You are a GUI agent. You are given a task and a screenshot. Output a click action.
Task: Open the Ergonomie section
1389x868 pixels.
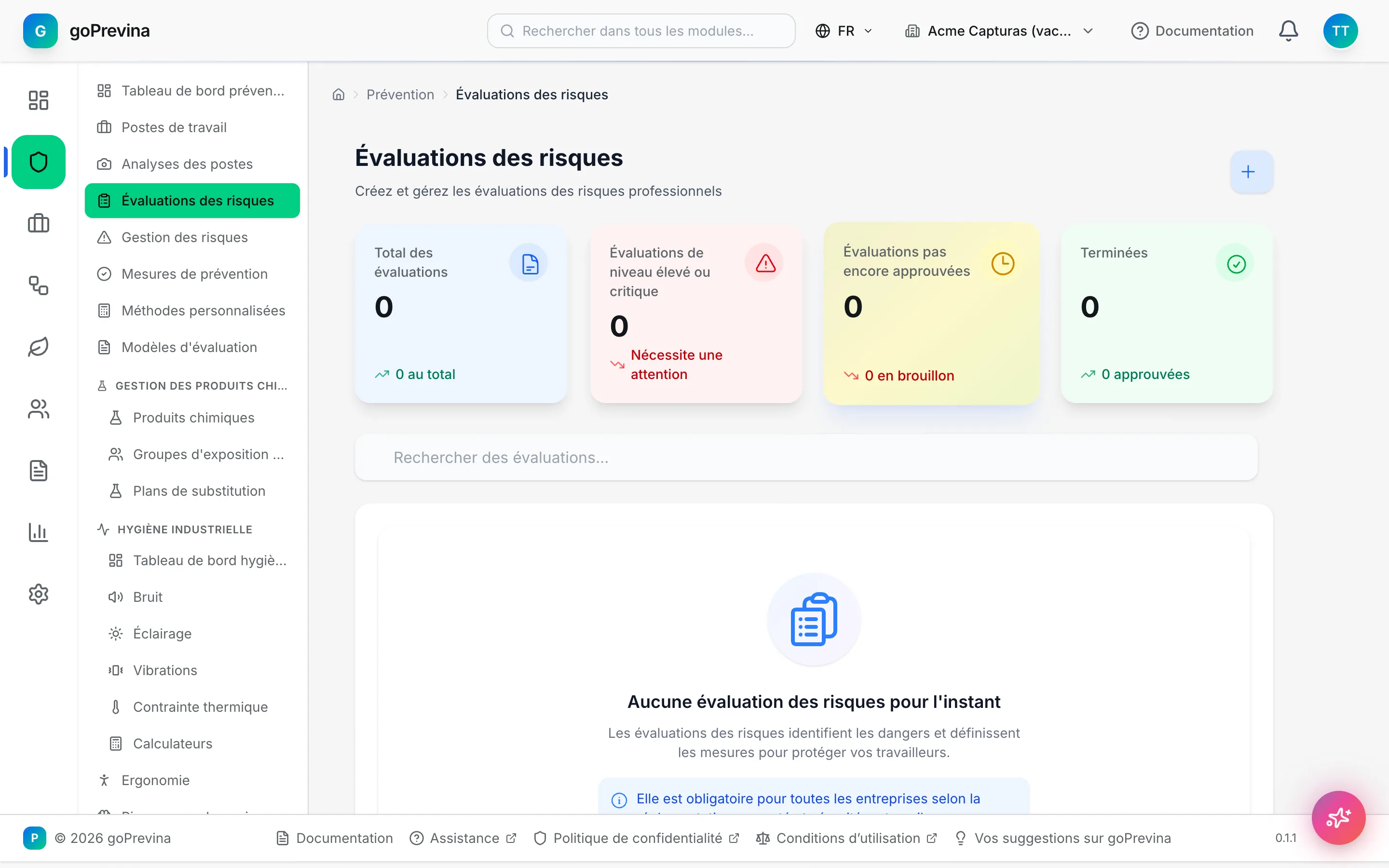tap(192, 780)
